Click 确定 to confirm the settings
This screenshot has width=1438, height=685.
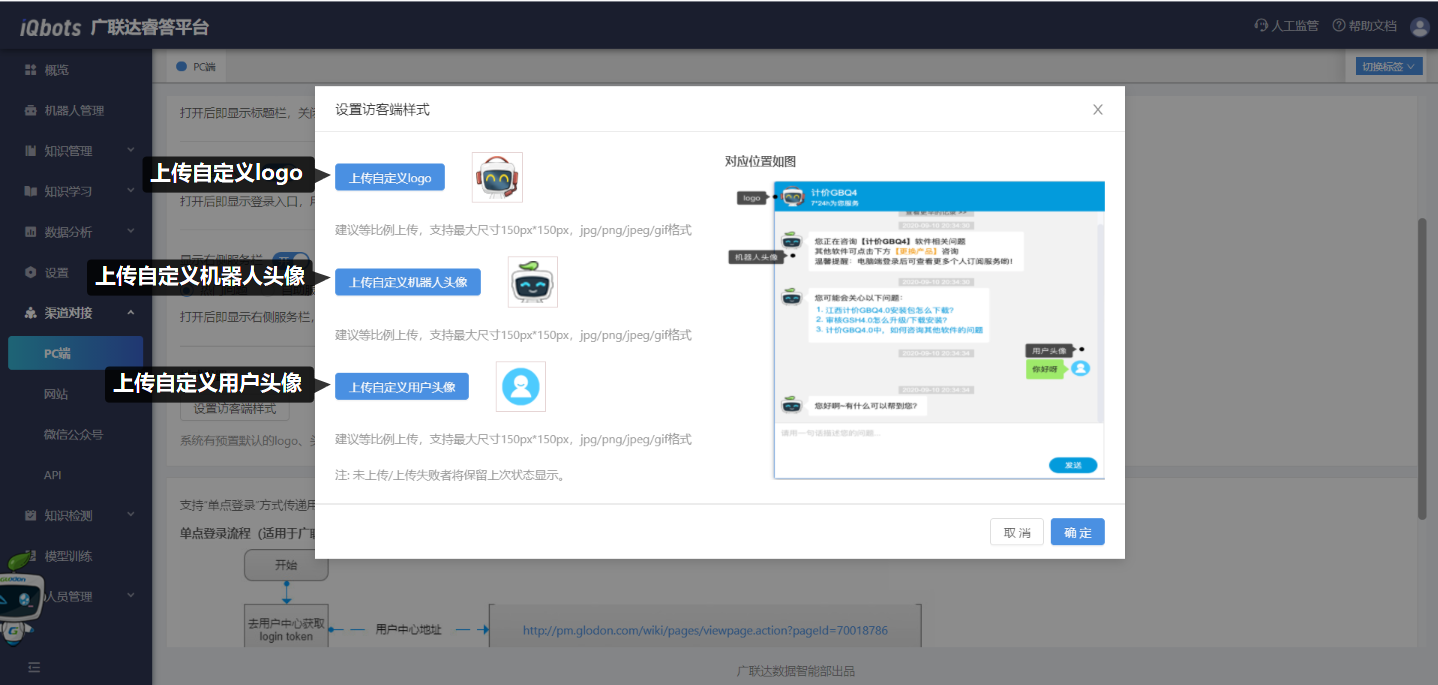coord(1077,533)
